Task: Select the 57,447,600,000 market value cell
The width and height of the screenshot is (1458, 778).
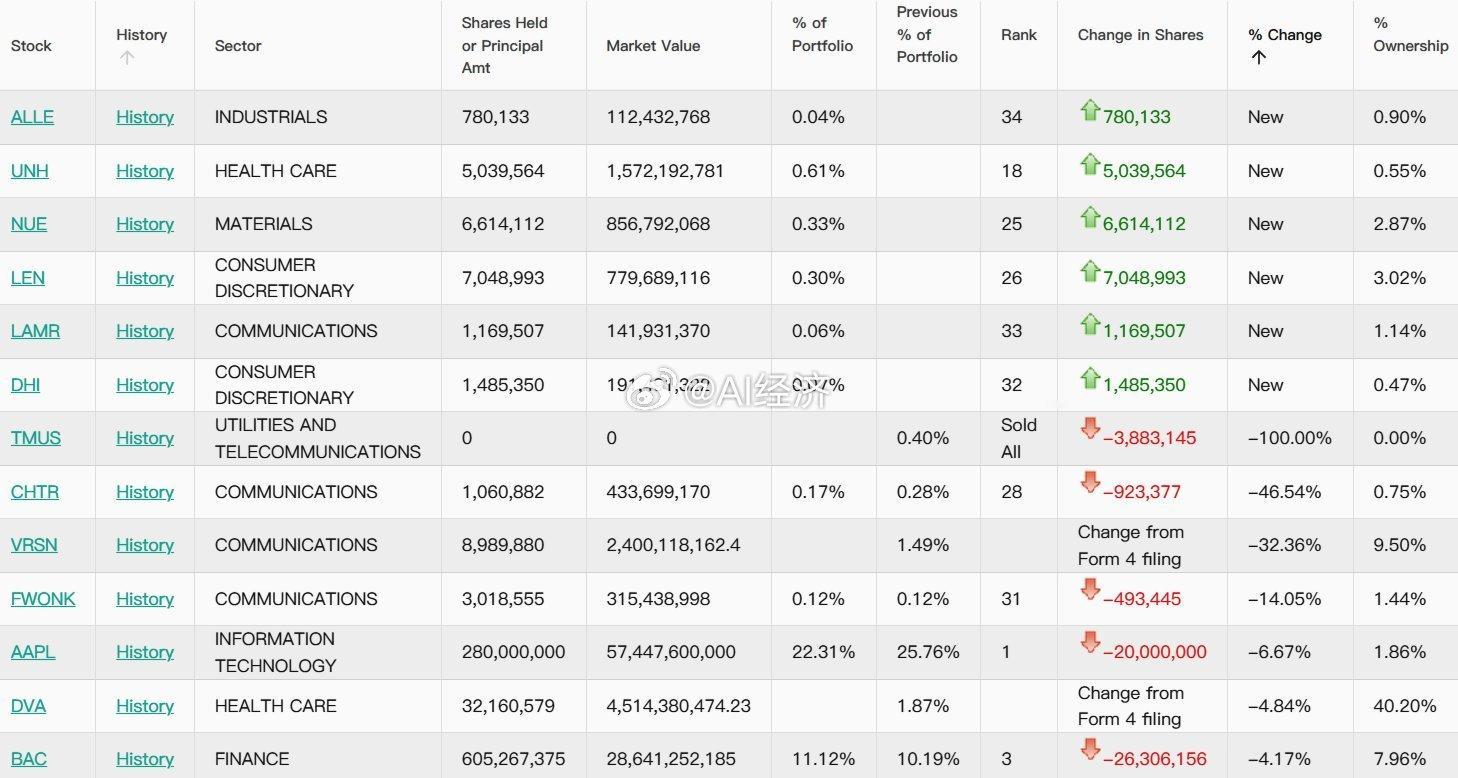Action: pos(671,652)
